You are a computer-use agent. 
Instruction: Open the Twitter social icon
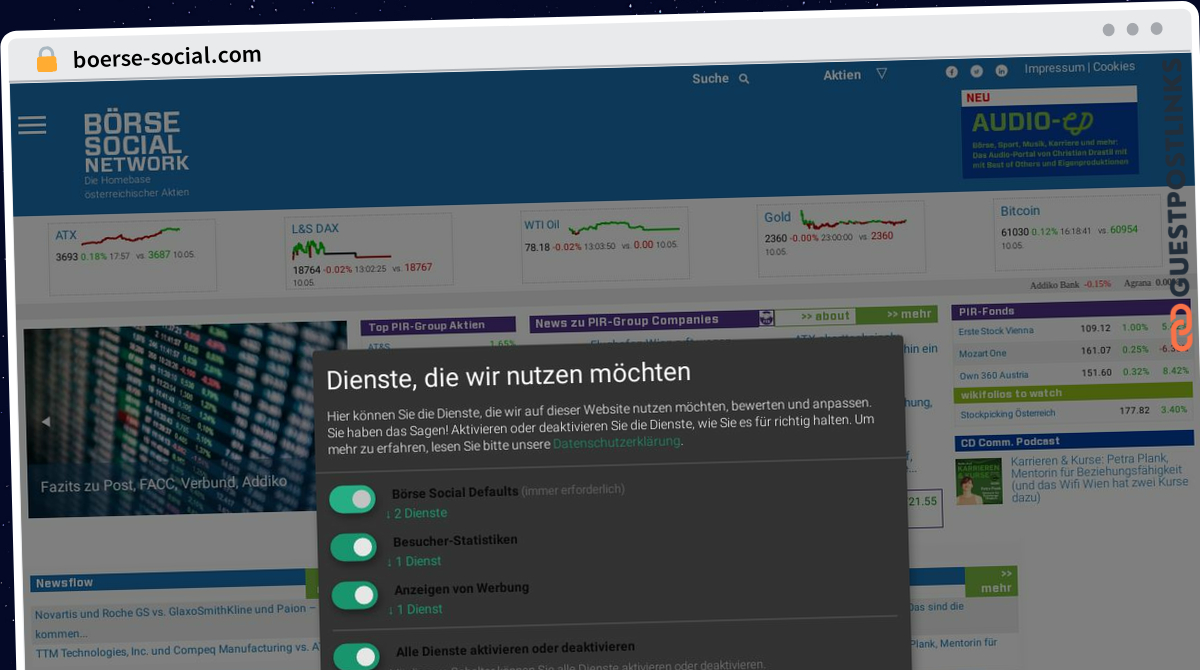[x=977, y=71]
